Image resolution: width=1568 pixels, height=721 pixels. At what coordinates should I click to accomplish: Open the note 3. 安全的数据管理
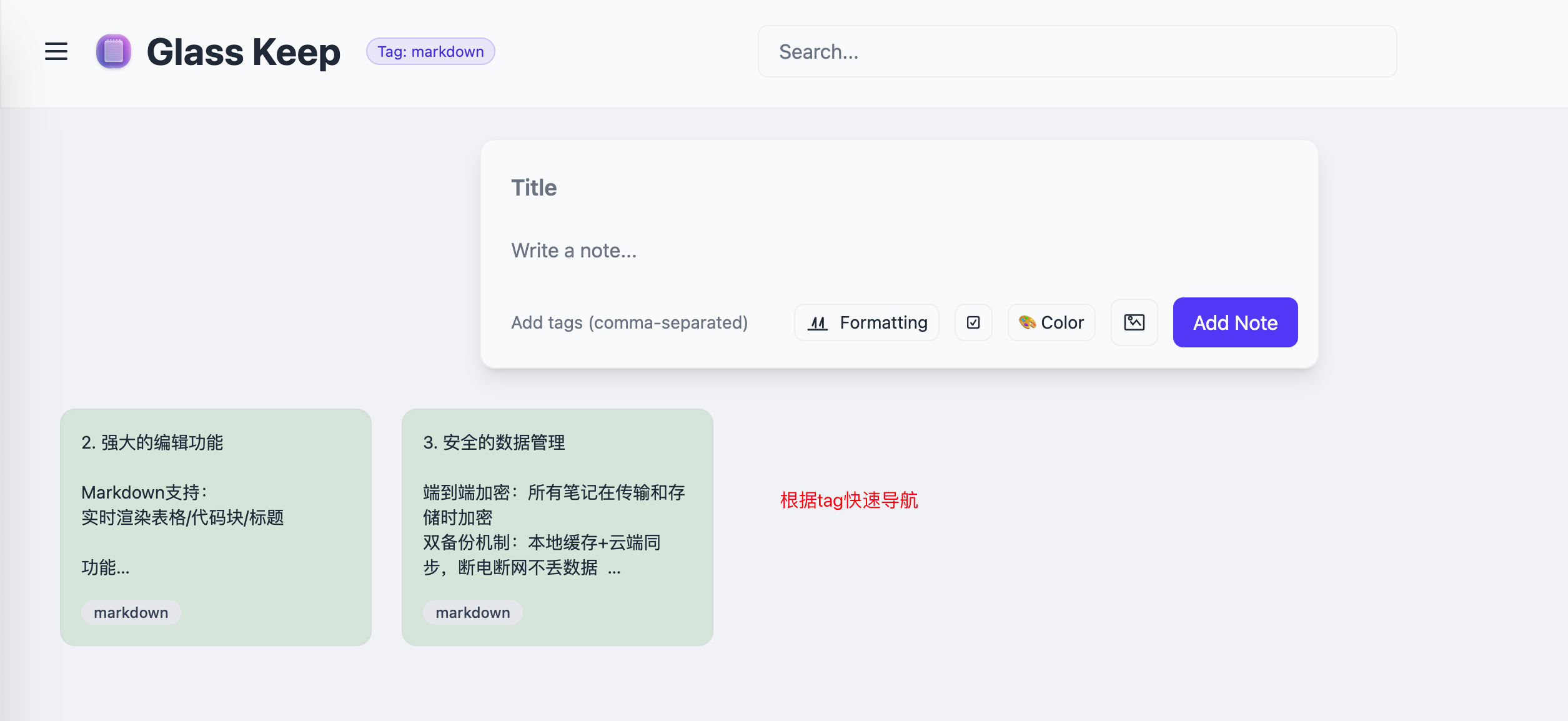[x=557, y=527]
